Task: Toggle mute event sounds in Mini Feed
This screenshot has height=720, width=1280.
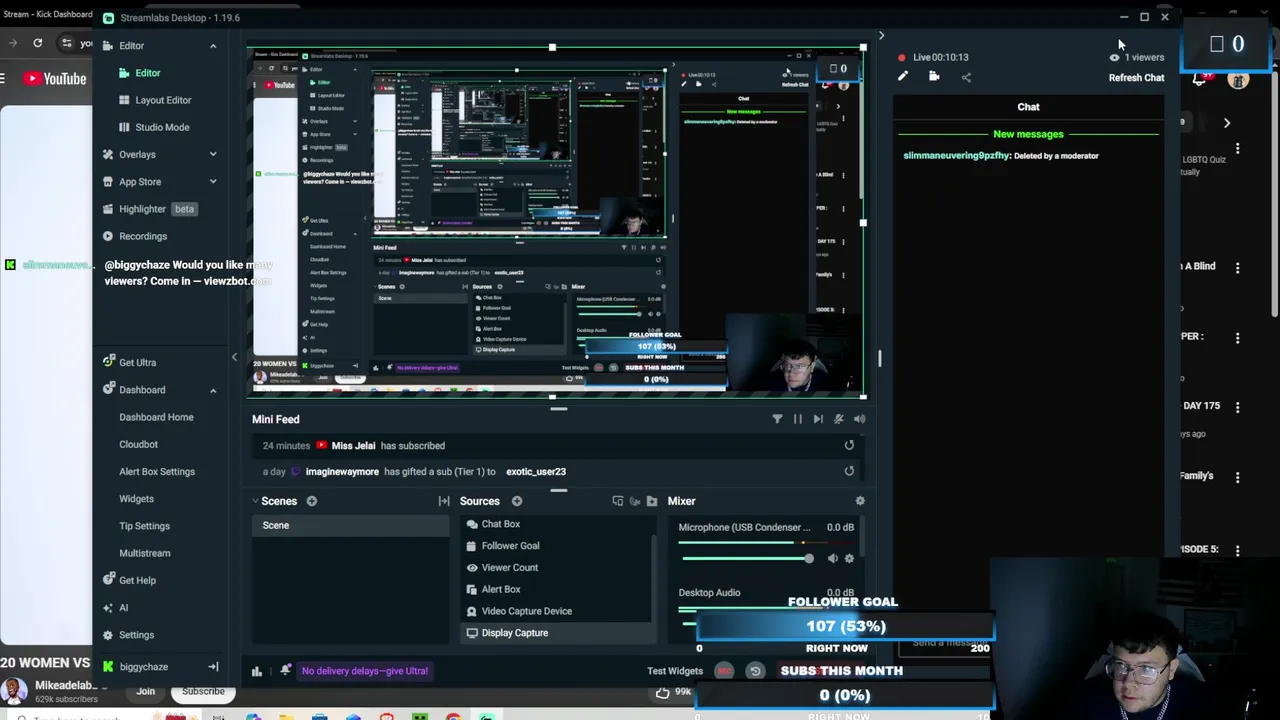Action: [x=839, y=419]
